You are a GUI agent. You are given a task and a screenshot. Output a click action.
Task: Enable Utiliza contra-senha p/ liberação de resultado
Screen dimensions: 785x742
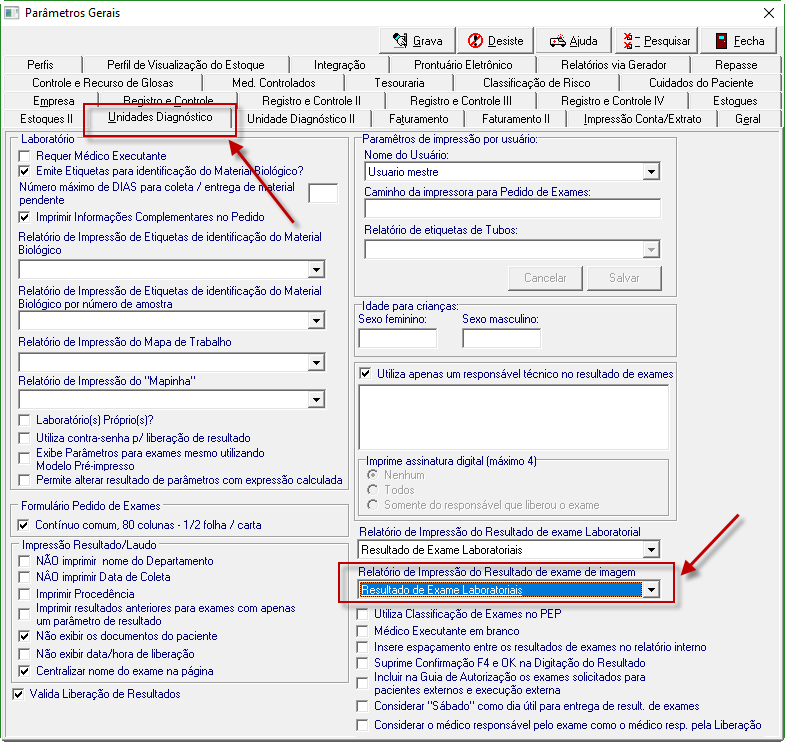tap(24, 438)
